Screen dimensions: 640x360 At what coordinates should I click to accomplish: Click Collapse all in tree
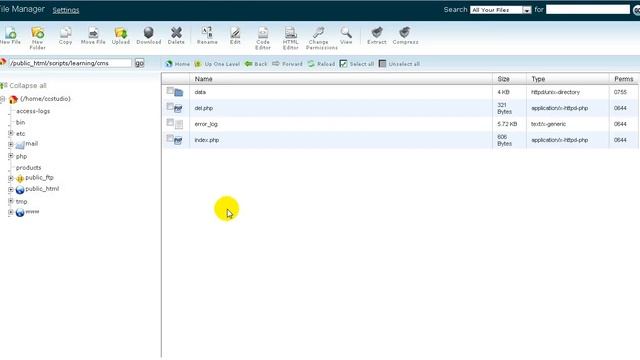tap(28, 86)
